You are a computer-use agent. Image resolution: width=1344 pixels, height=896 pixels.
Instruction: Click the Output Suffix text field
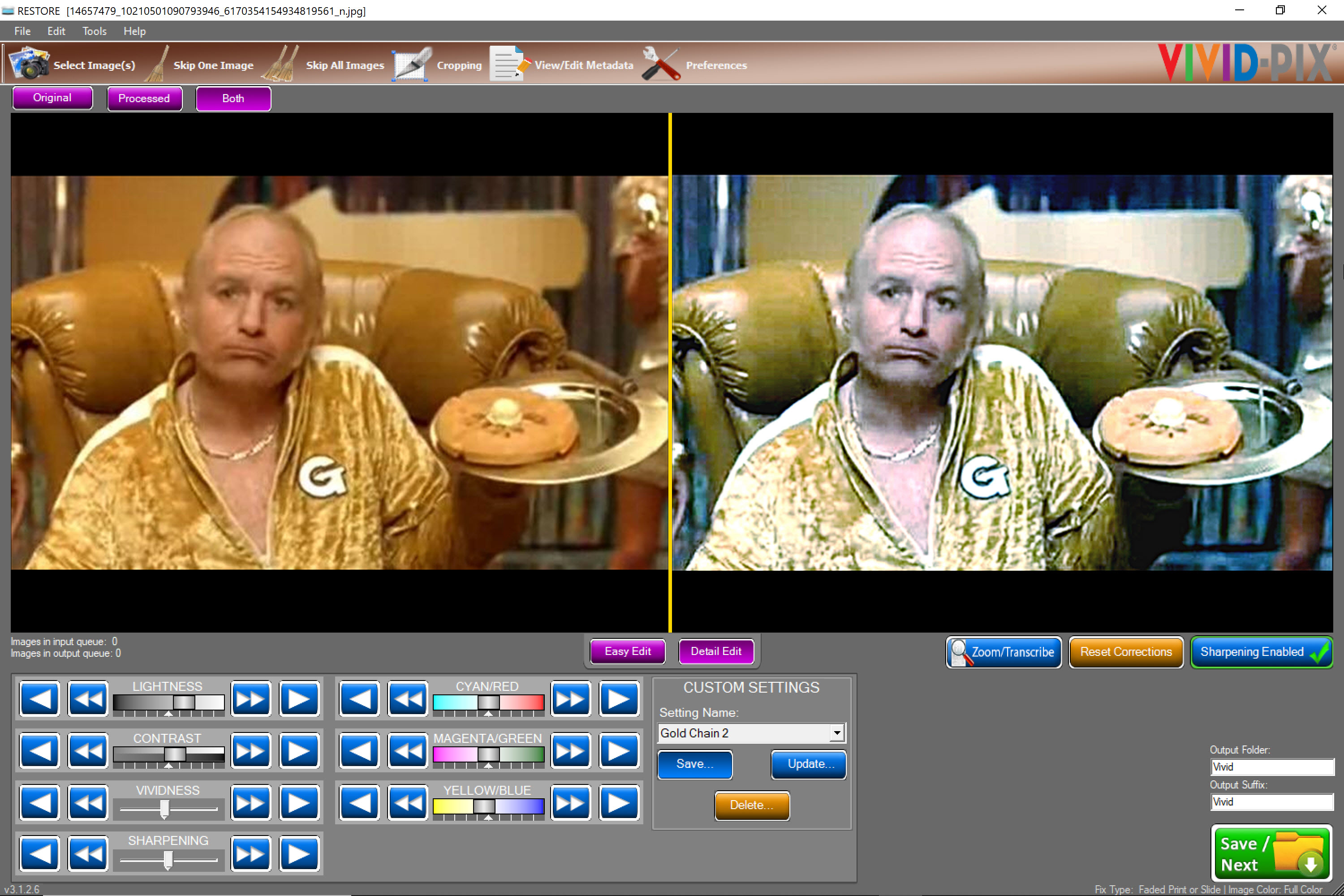click(x=1271, y=802)
